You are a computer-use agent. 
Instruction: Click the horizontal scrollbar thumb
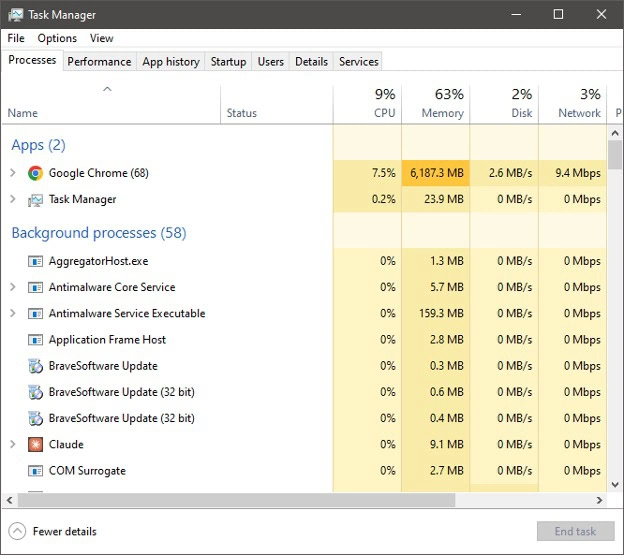coord(236,500)
